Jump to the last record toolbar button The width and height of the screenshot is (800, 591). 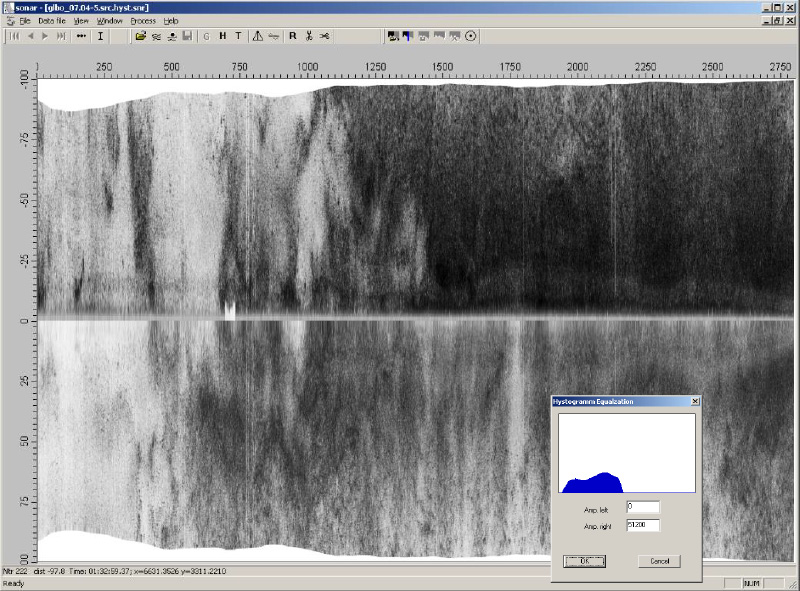(x=61, y=36)
